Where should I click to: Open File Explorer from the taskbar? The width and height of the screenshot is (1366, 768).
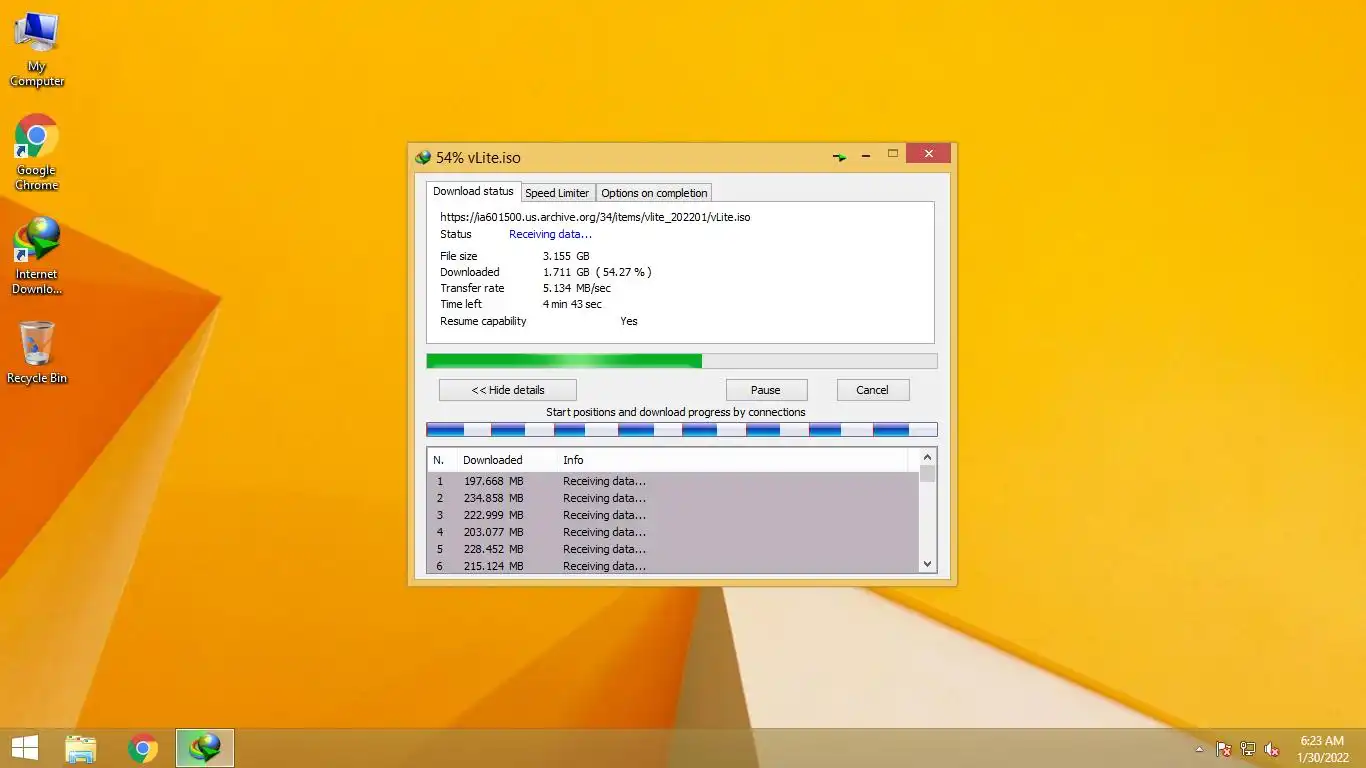tap(81, 748)
